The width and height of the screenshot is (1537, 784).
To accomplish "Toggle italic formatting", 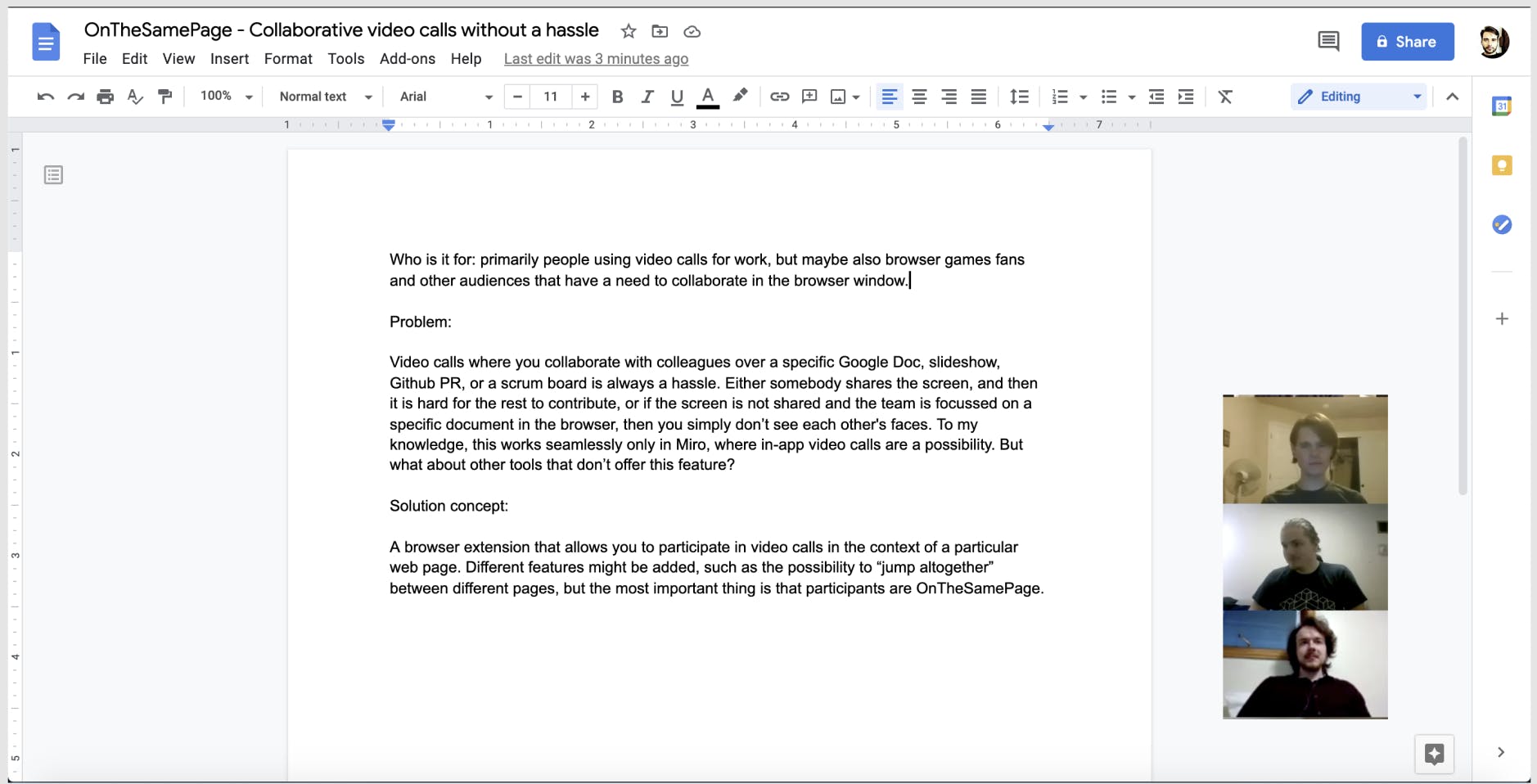I will click(x=647, y=97).
